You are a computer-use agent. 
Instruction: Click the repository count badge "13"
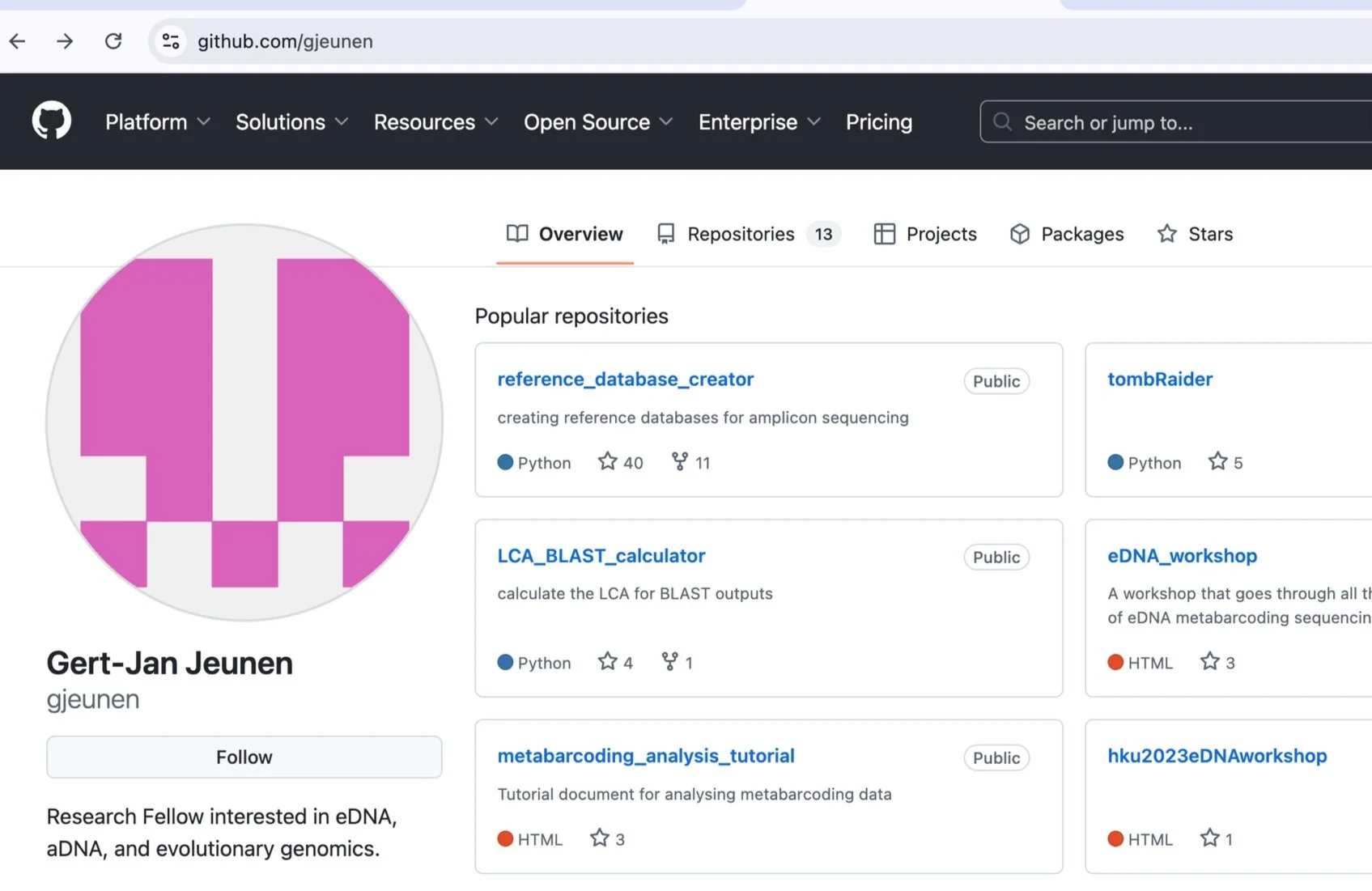(823, 234)
